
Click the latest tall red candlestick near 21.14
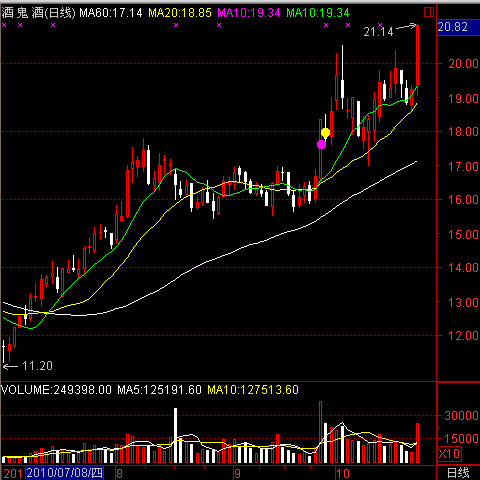click(x=417, y=59)
